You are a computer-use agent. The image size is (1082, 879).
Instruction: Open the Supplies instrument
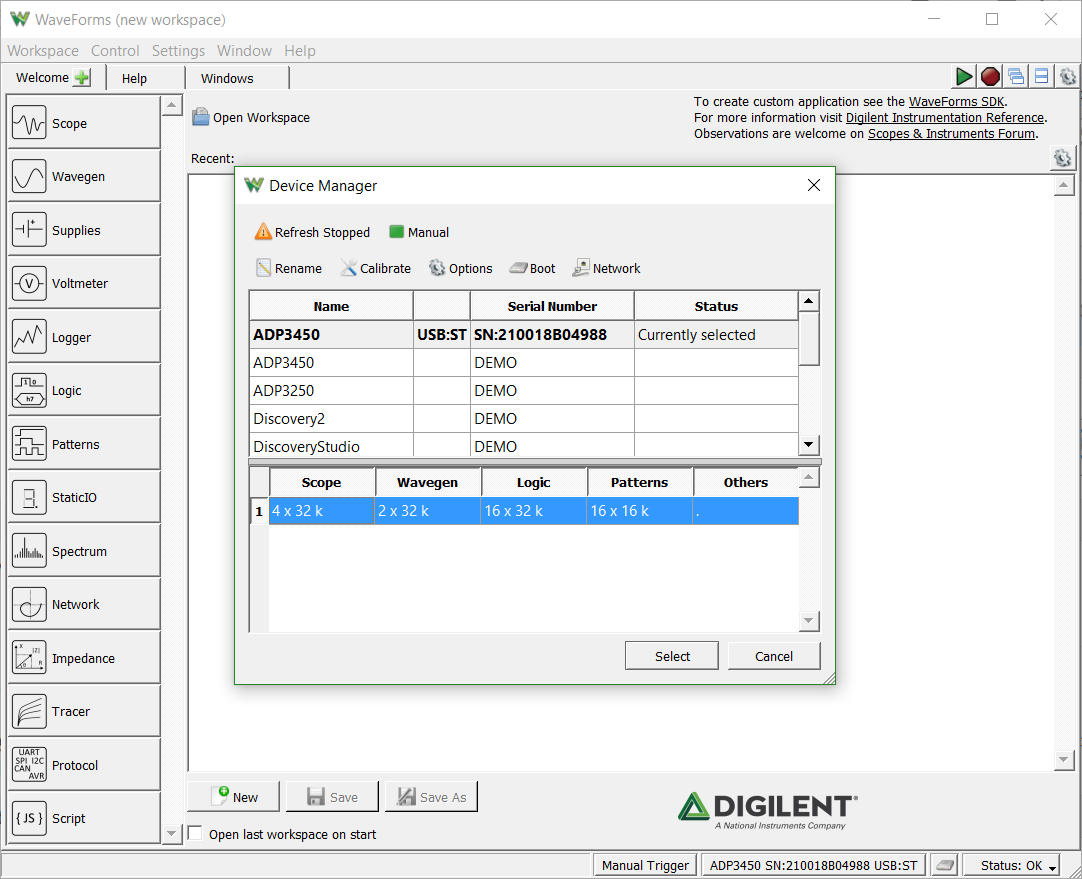[84, 230]
